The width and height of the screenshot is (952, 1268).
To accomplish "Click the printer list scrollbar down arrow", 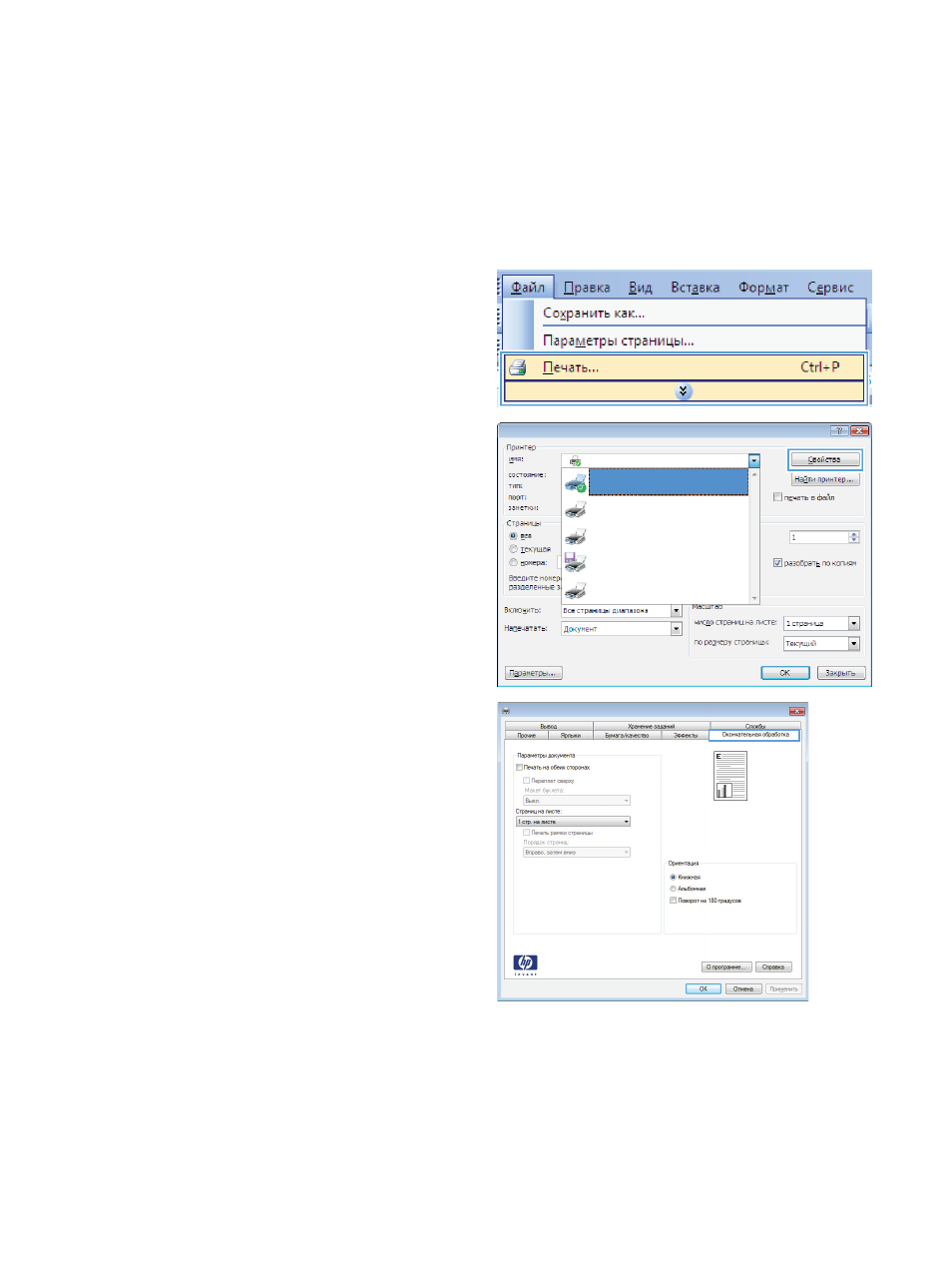I will click(x=753, y=598).
